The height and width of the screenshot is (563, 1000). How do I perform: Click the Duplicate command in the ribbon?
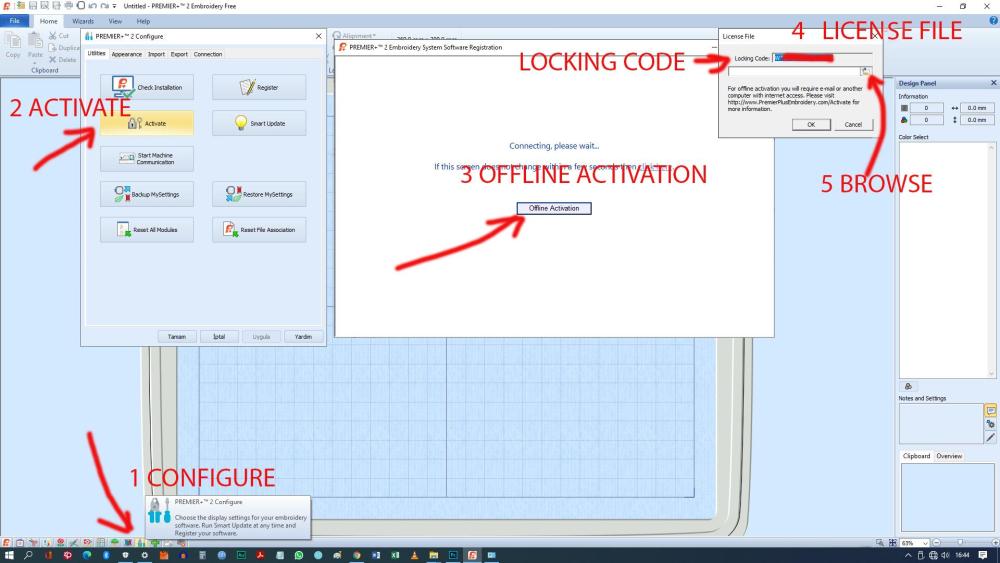pos(64,48)
